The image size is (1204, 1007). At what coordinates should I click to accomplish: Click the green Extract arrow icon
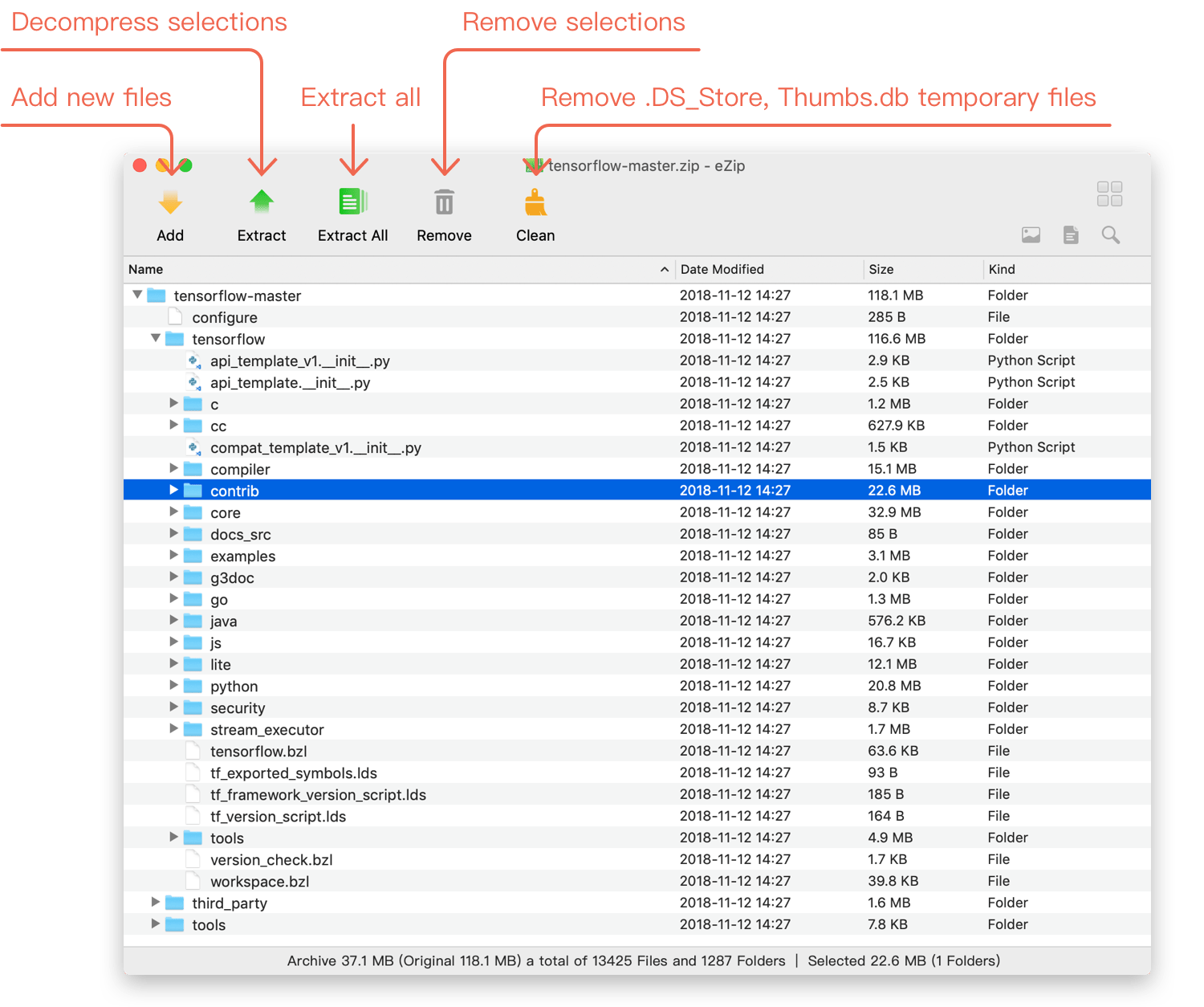[x=262, y=202]
